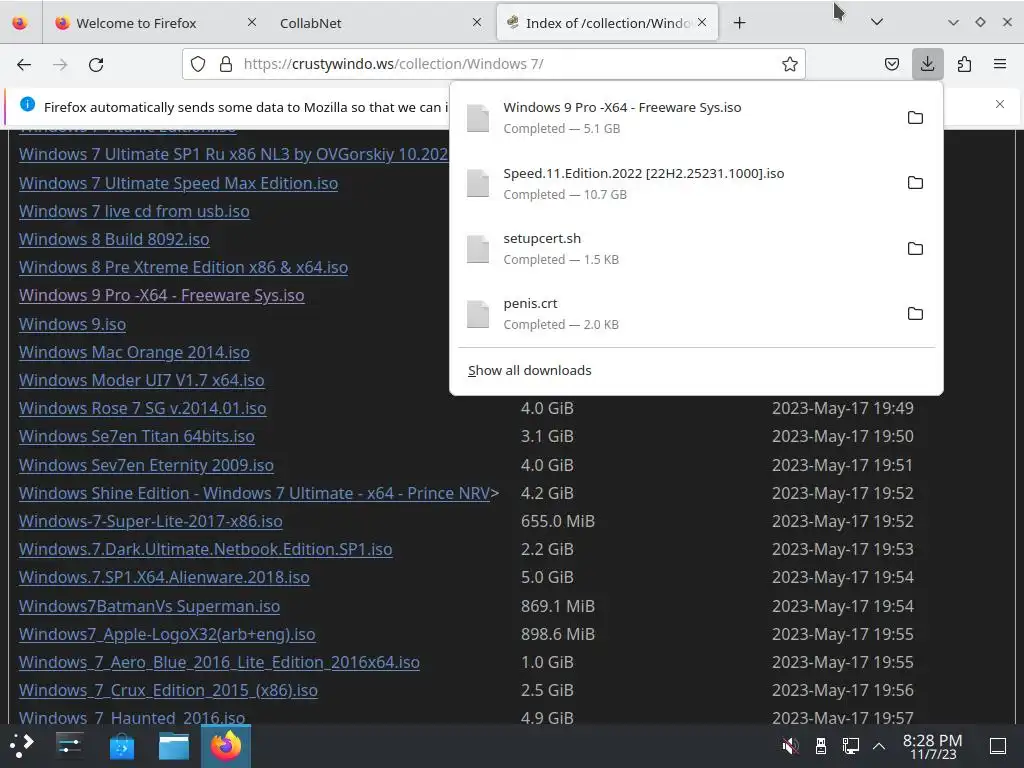Viewport: 1024px width, 768px height.
Task: Open the tracking protection shield icon
Action: click(x=198, y=64)
